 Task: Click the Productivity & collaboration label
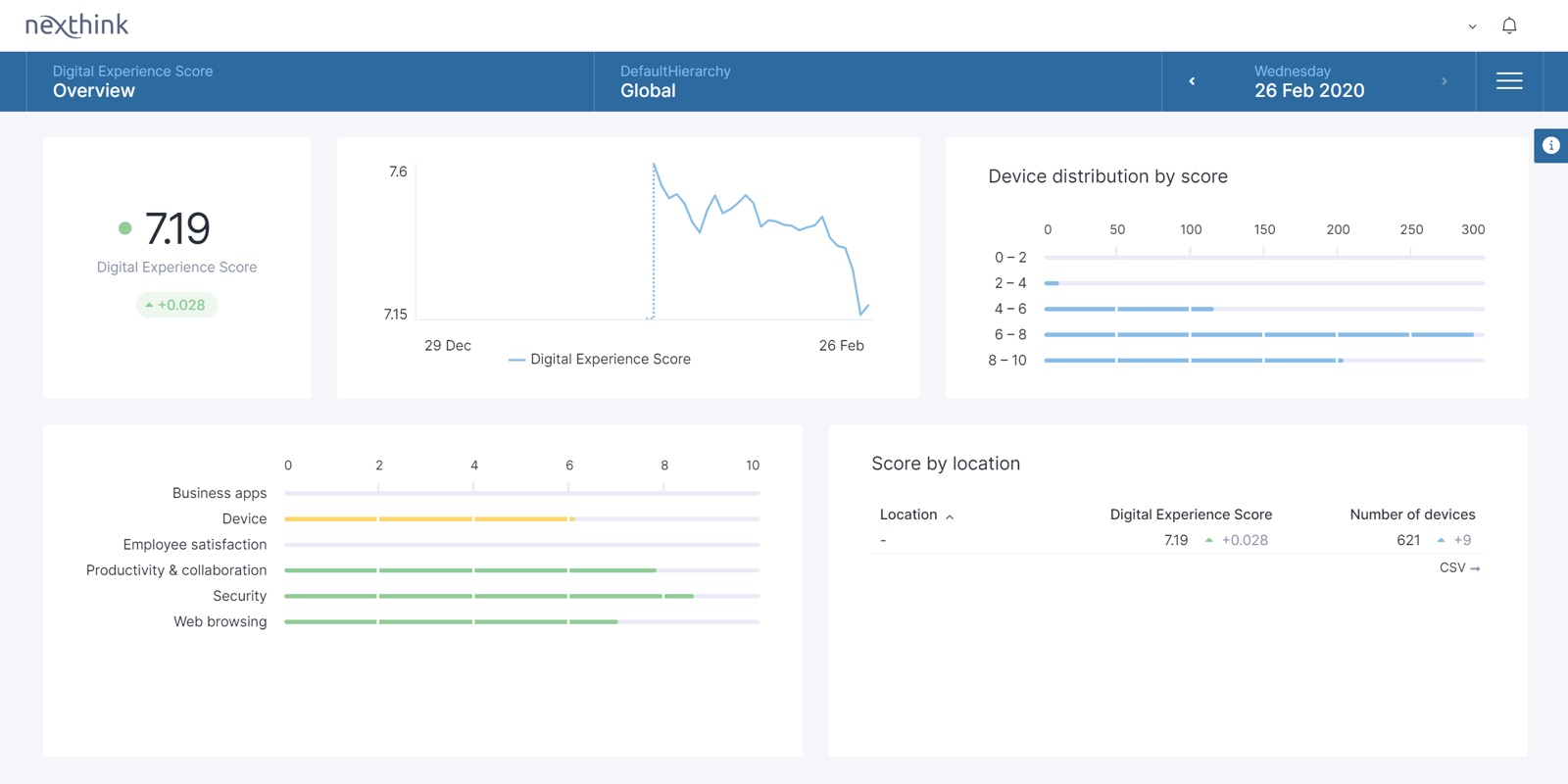pos(176,570)
